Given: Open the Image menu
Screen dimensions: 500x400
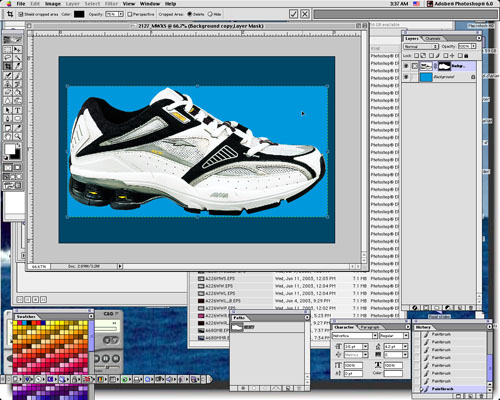Looking at the screenshot, I should 53,4.
